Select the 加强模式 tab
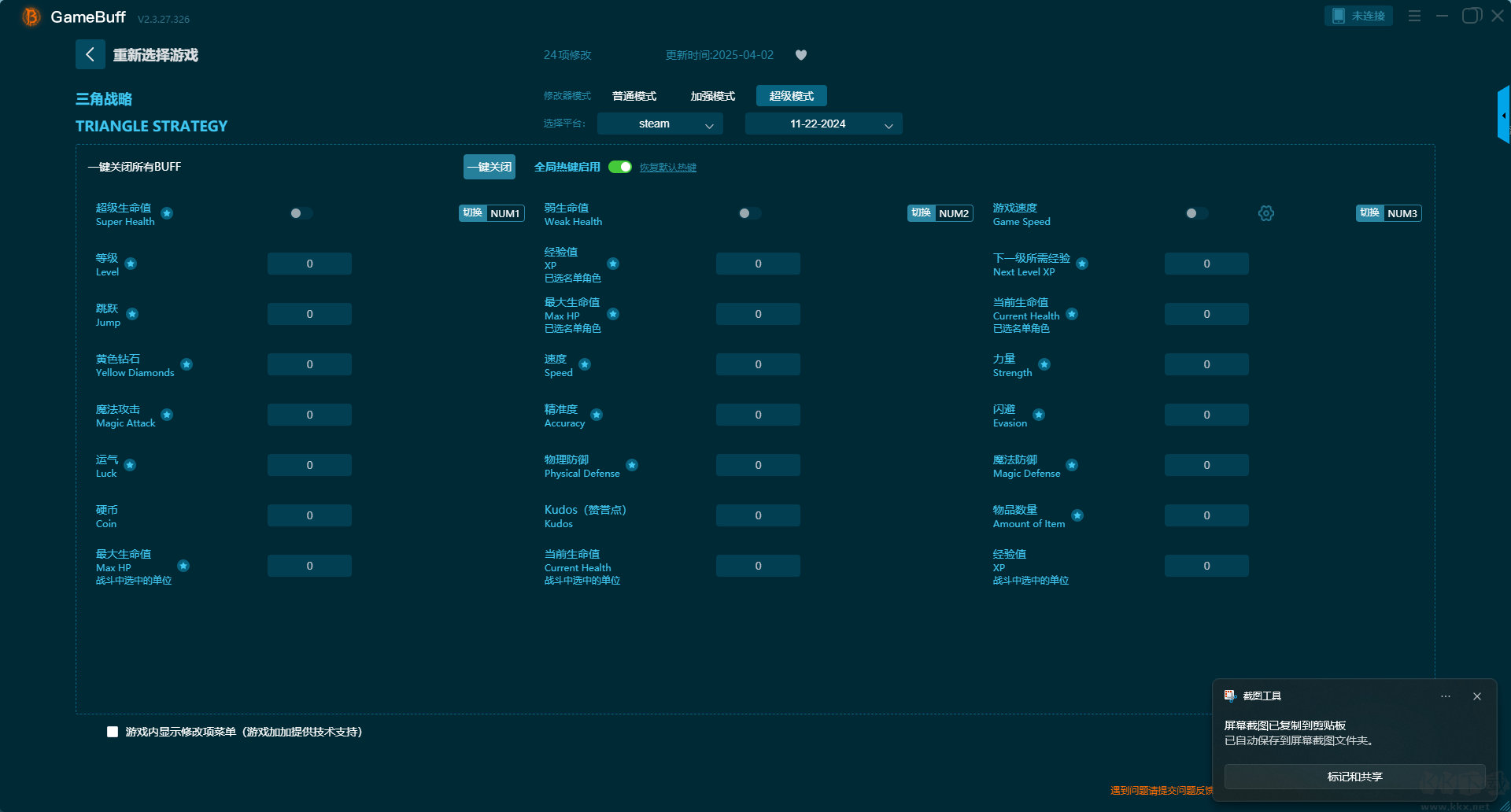This screenshot has height=812, width=1511. tap(713, 96)
